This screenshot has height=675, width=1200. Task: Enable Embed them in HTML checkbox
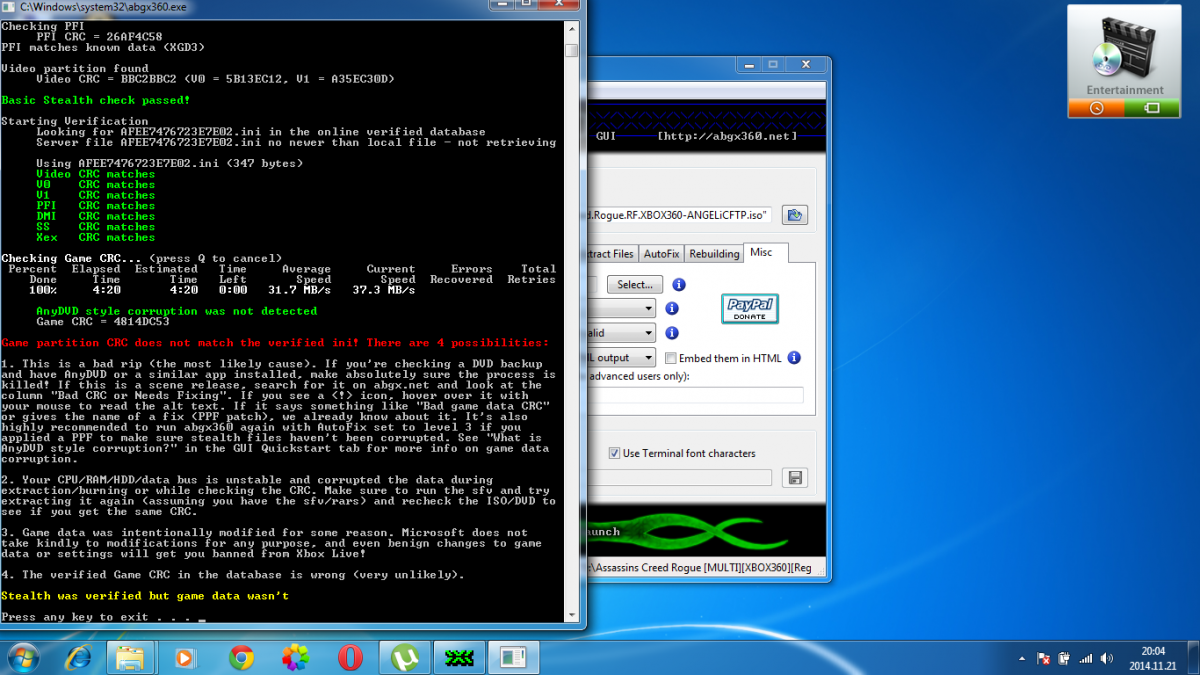671,358
